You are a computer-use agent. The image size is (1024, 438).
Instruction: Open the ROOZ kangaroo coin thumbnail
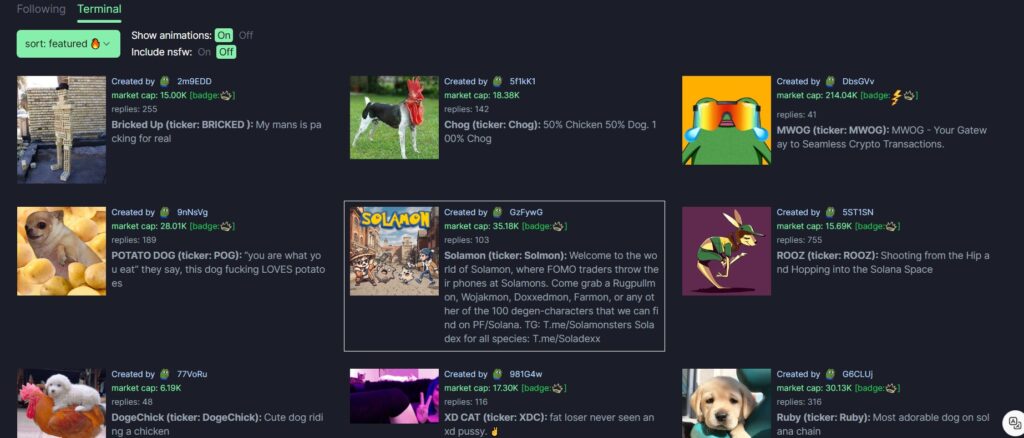(726, 251)
